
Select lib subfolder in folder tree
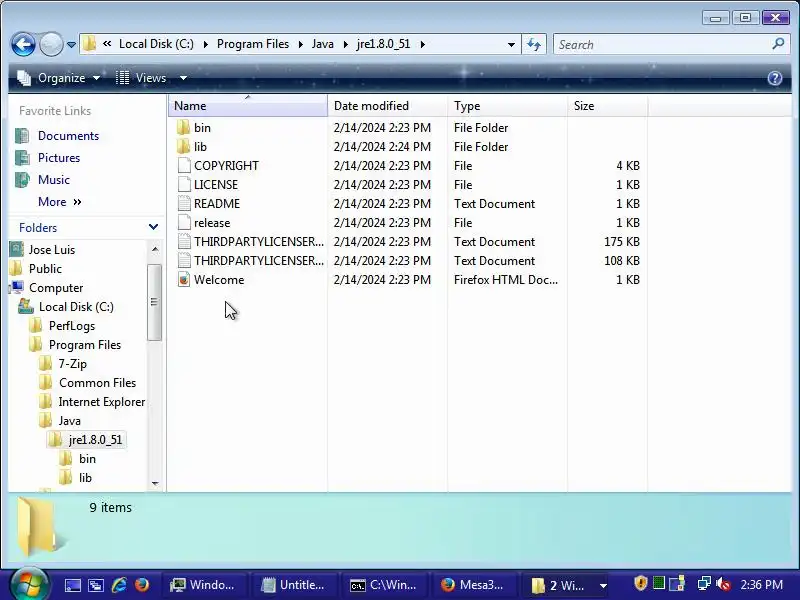coord(85,478)
